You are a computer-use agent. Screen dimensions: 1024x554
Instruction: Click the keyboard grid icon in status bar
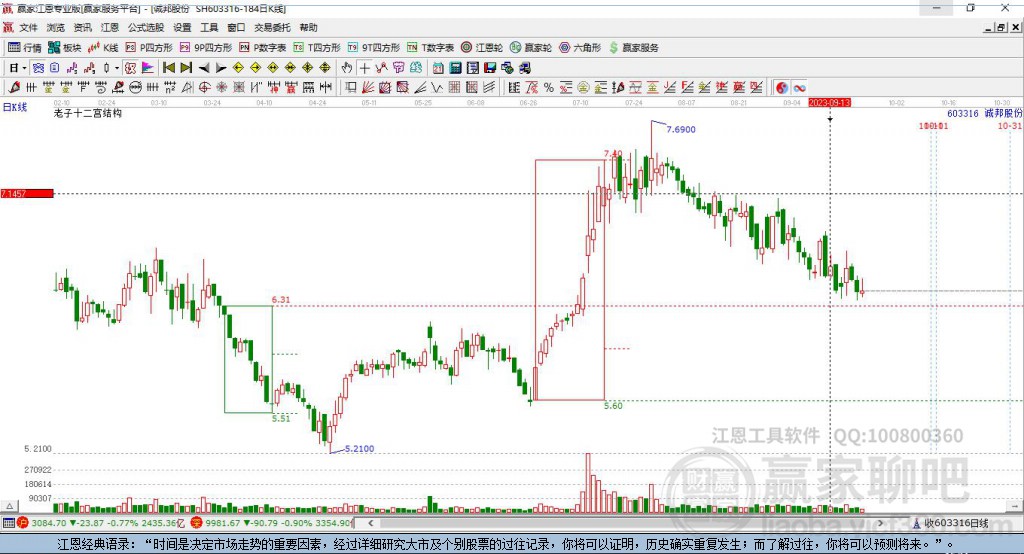(x=8, y=523)
